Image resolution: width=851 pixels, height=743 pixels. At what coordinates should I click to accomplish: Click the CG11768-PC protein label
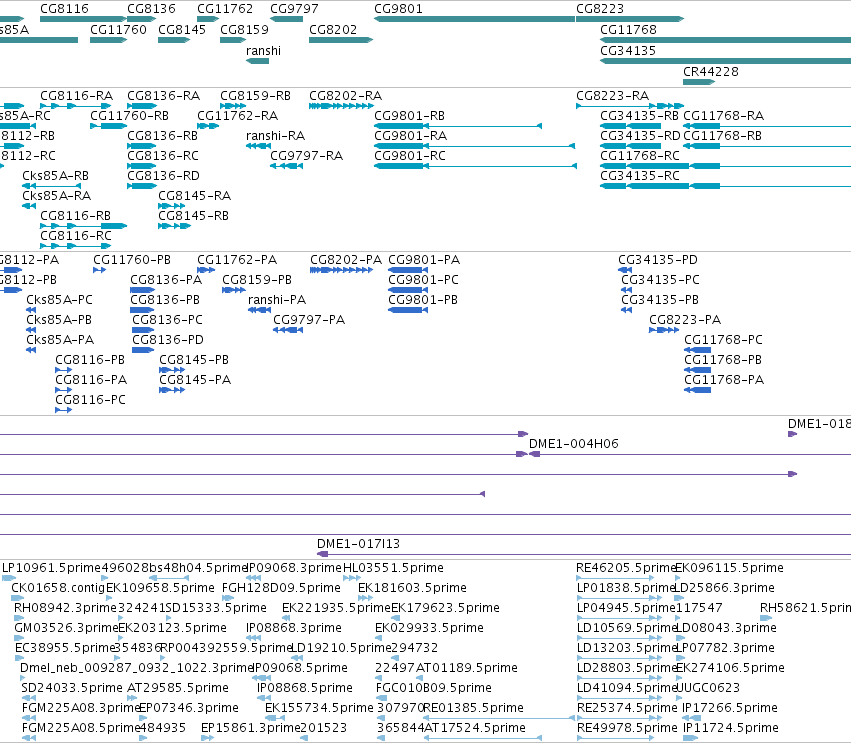click(x=723, y=340)
